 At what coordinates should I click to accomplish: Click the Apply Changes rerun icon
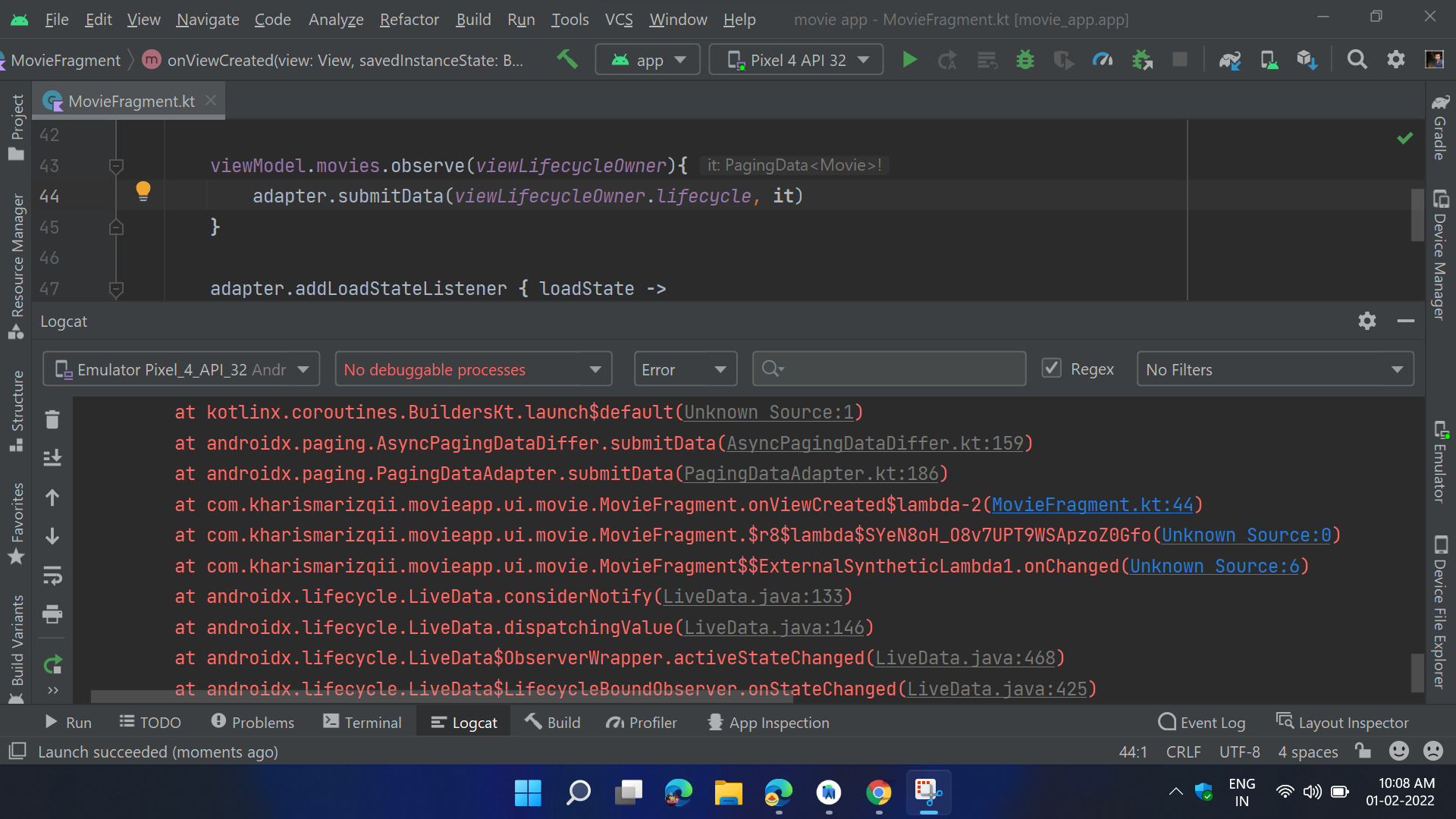tap(947, 59)
